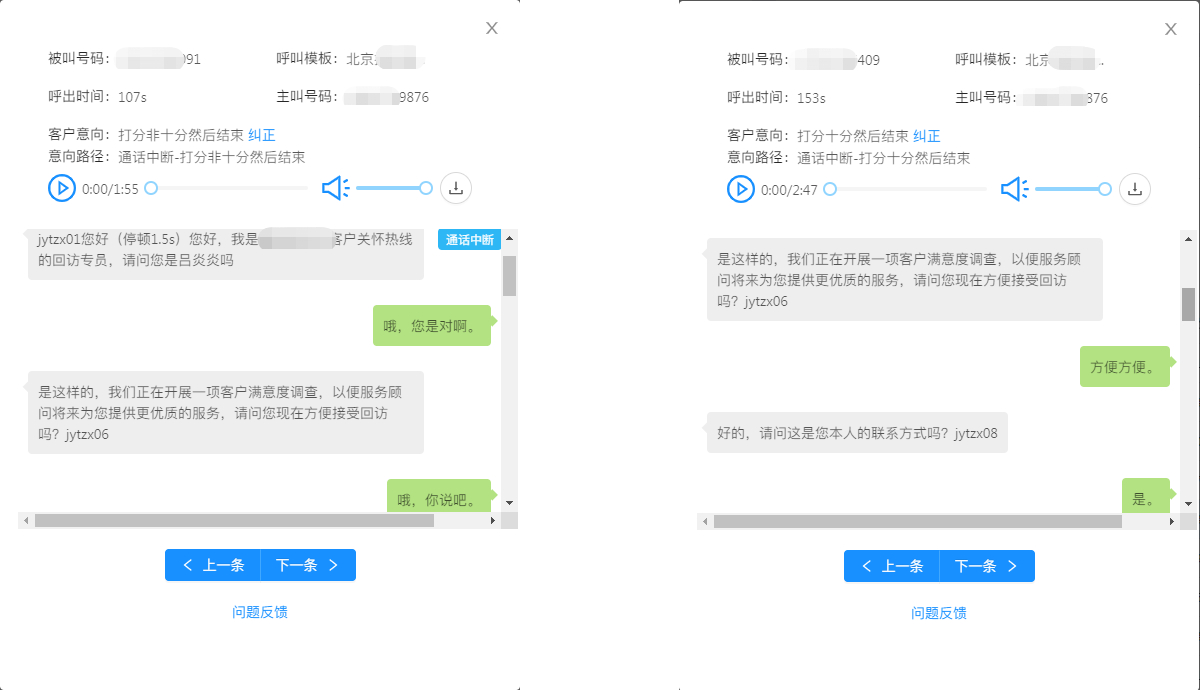Close the right call detail dialog
Screen dimensions: 1200x690
[1171, 28]
